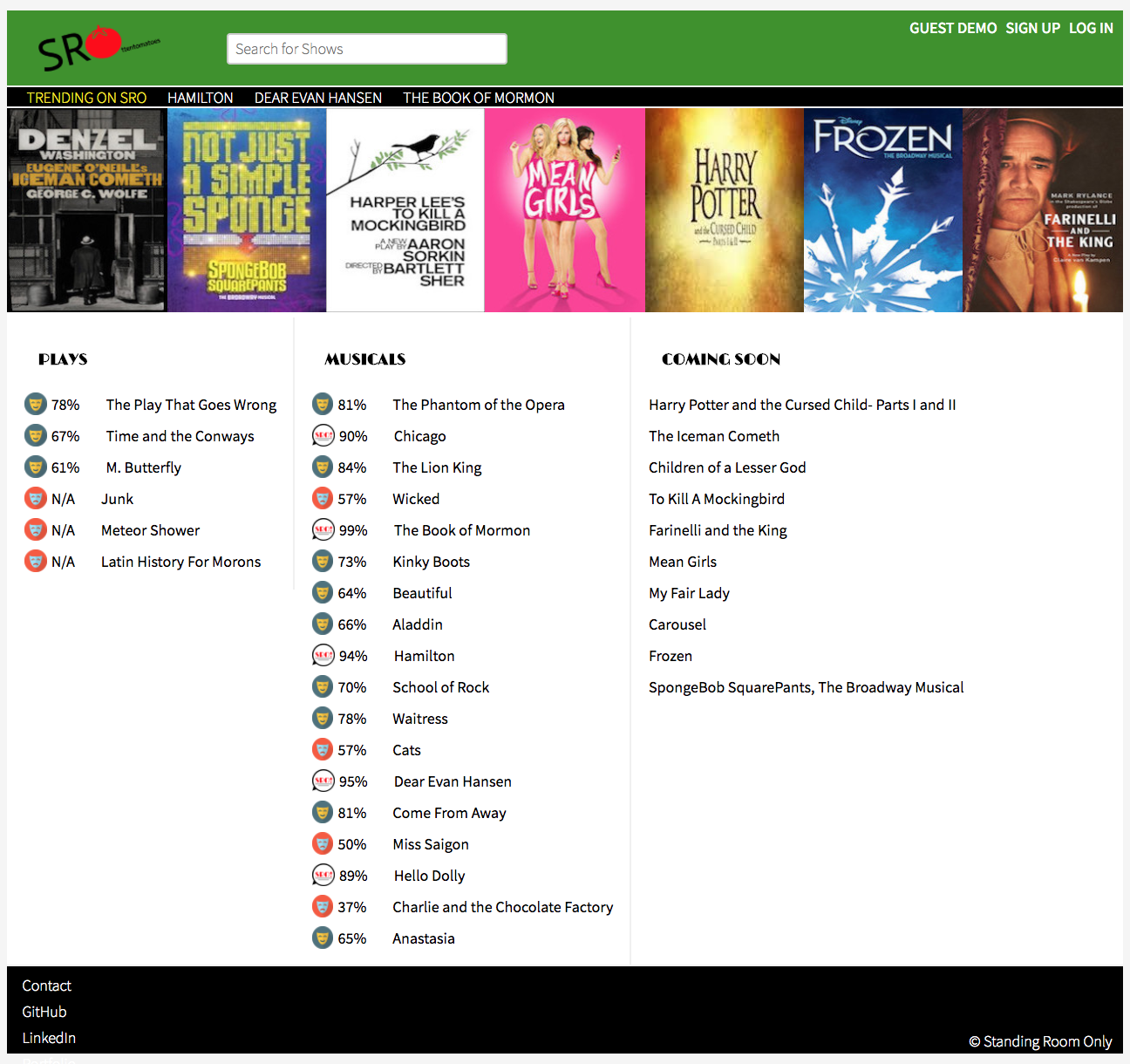Screen dimensions: 1130x1064
Task: Click the red mask icon beside Meteor Shower
Action: pos(35,529)
